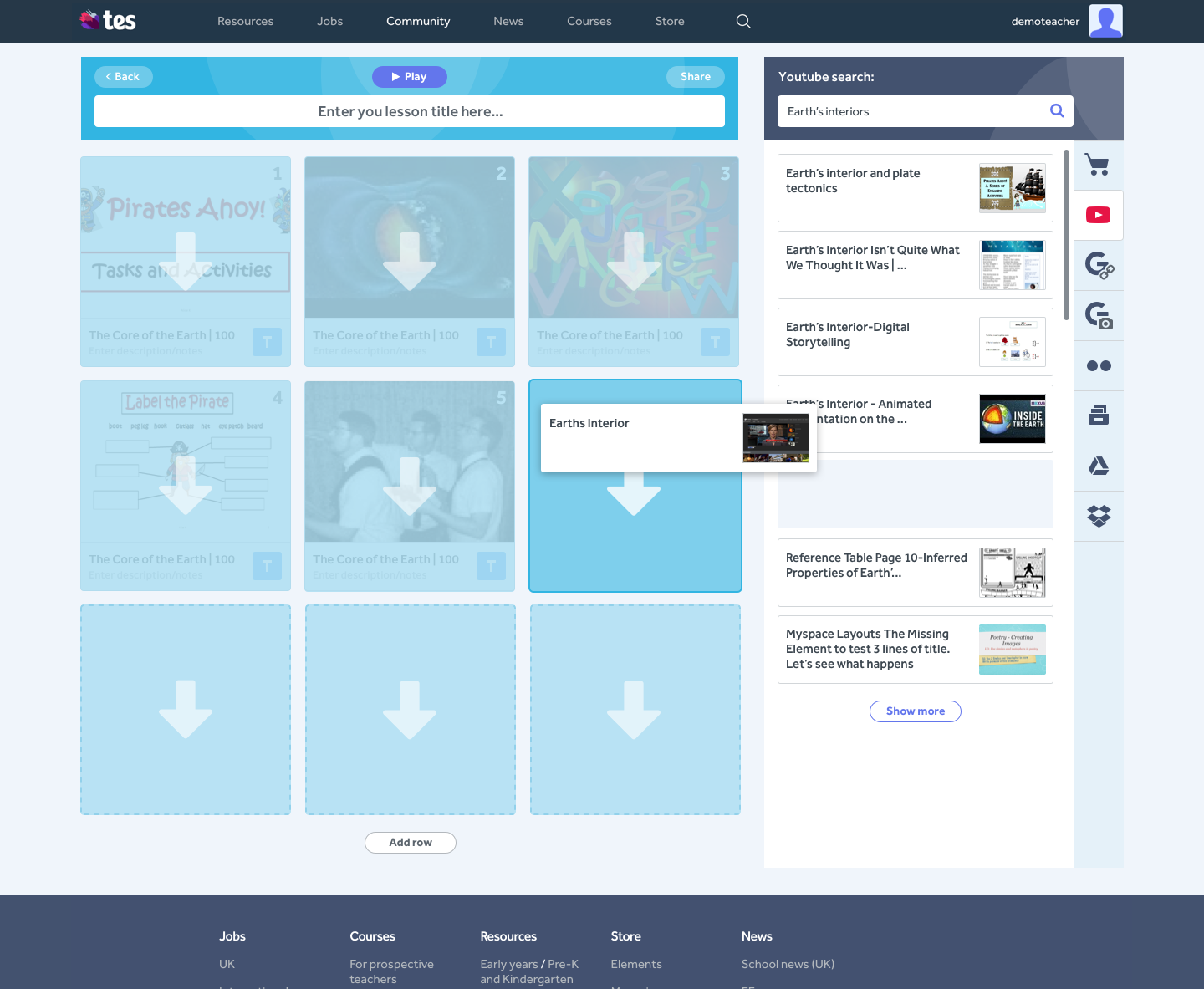Open result Earth's Interior-Digital Storytelling

coord(916,342)
